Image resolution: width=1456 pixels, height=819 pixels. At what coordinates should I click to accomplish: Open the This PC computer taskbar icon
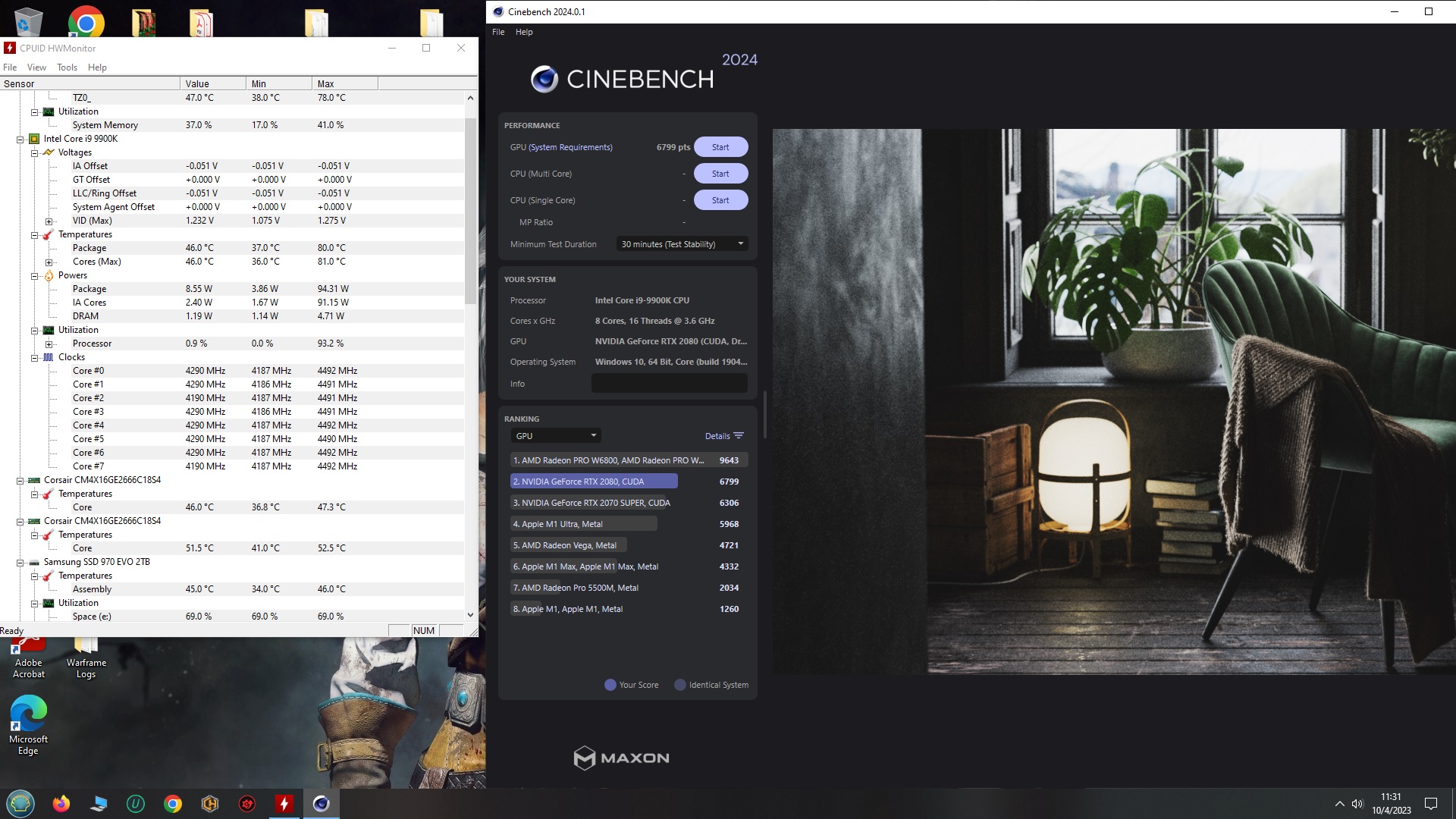coord(99,803)
